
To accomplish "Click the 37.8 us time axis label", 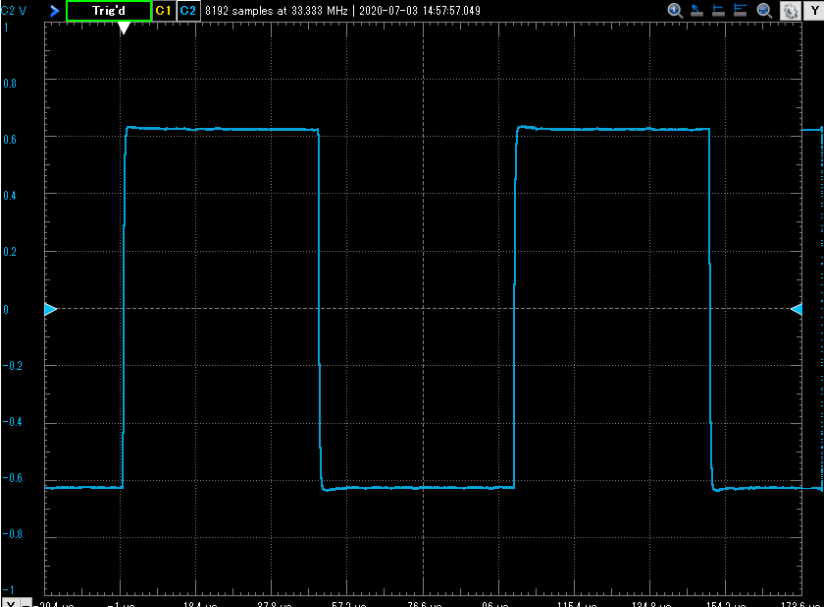I will pos(274,604).
